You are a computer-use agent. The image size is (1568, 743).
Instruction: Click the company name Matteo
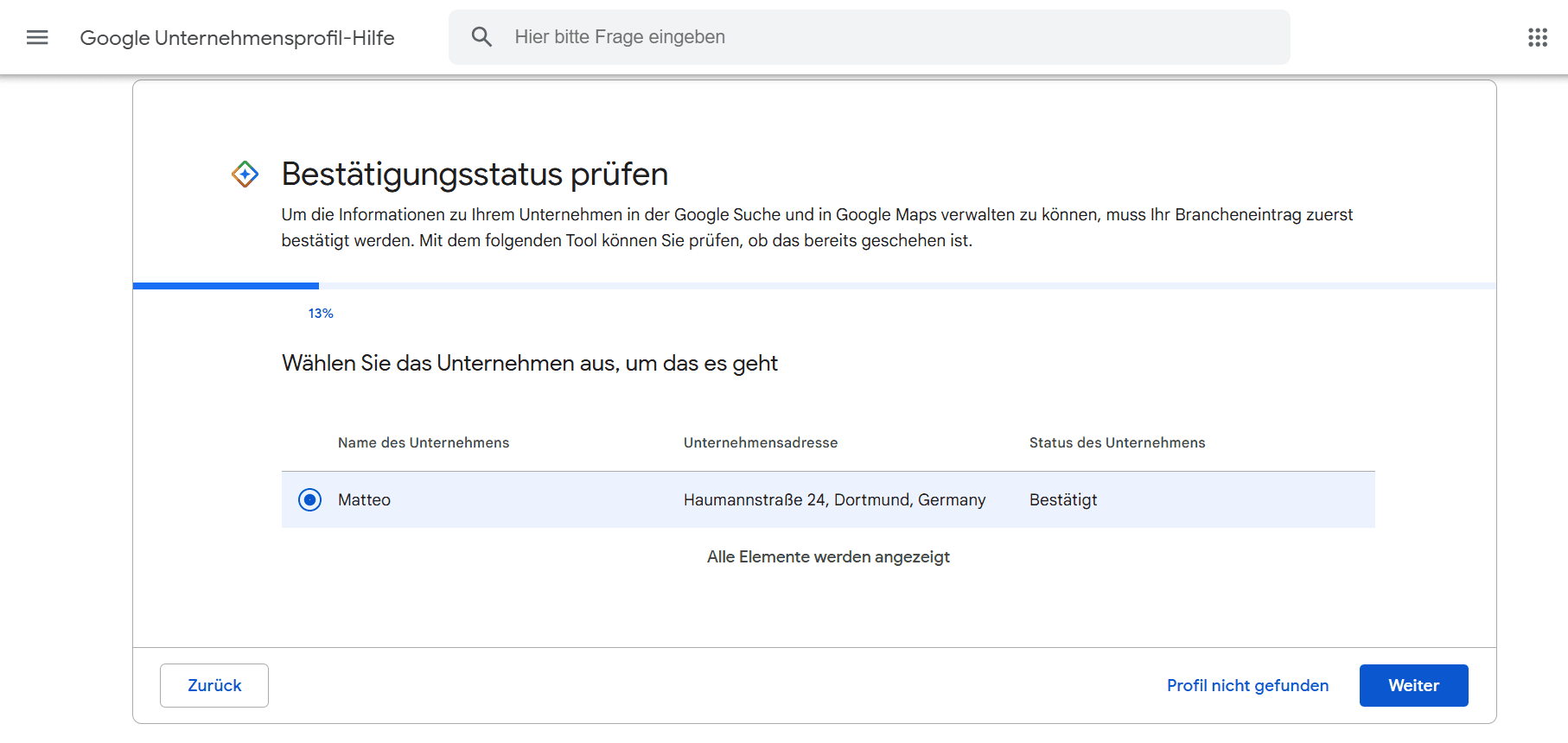pos(364,499)
